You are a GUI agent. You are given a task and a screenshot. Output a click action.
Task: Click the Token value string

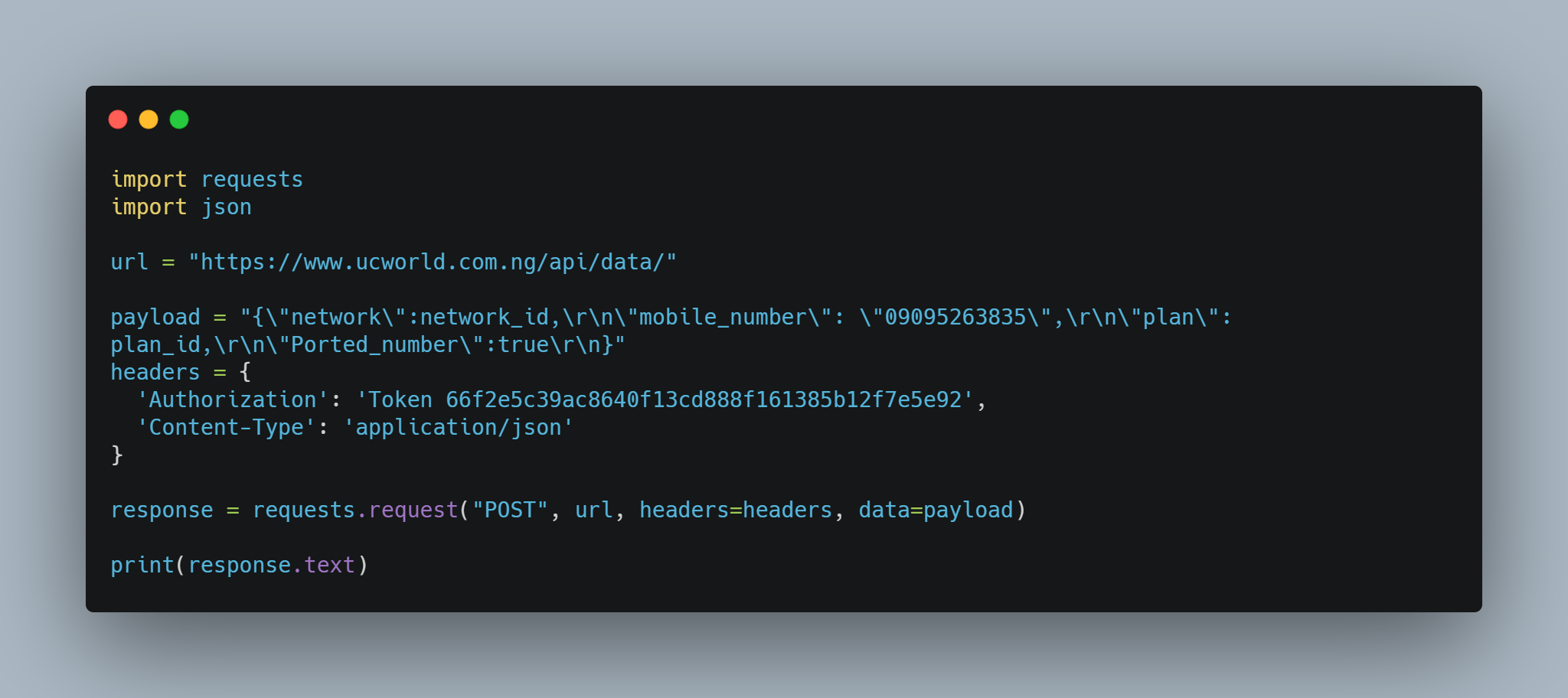[665, 400]
